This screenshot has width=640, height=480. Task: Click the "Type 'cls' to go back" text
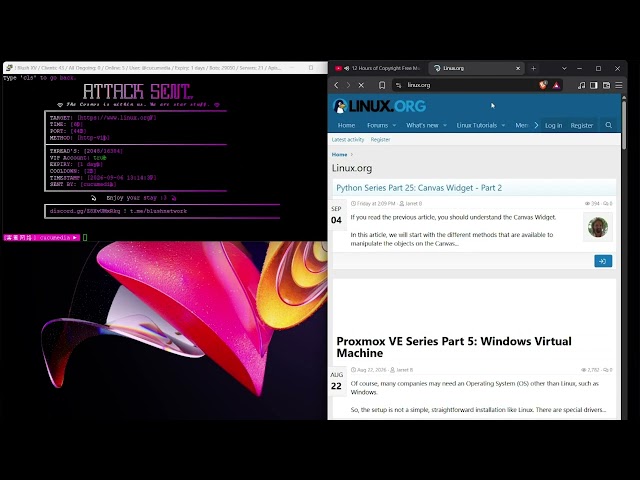click(40, 78)
